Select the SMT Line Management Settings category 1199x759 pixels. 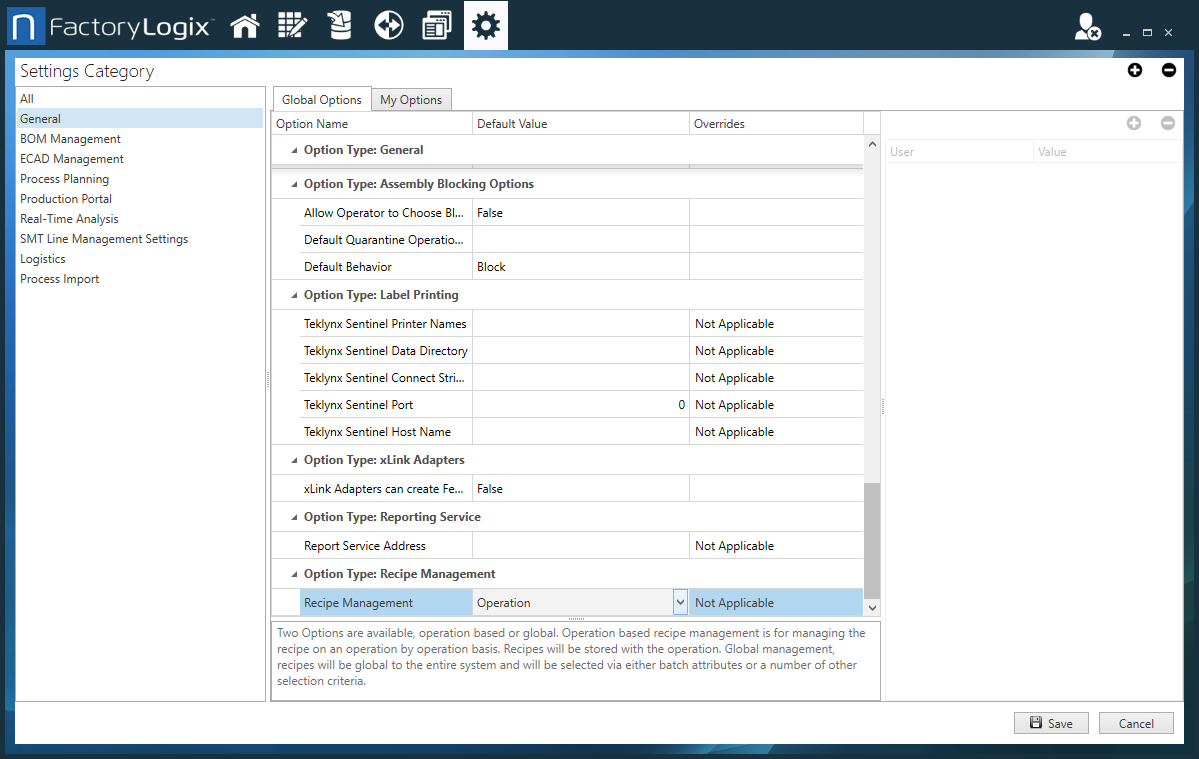pyautogui.click(x=104, y=238)
